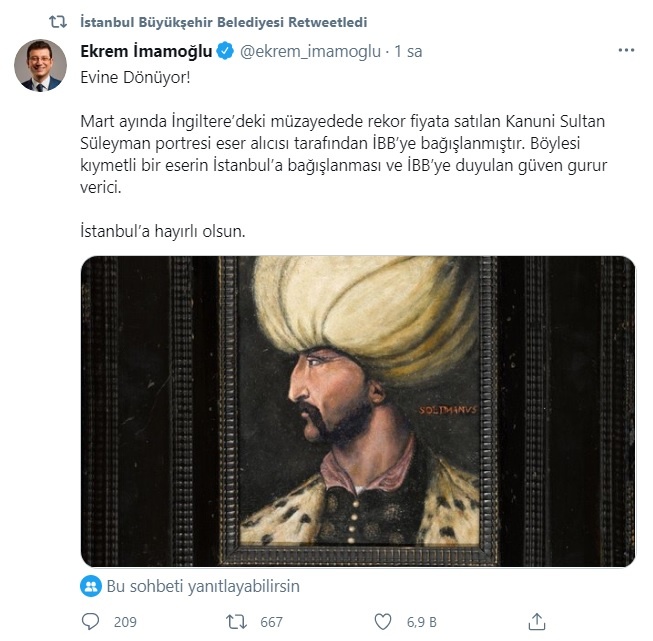This screenshot has height=641, width=653.
Task: Open the three-dot more options menu
Action: (x=625, y=50)
